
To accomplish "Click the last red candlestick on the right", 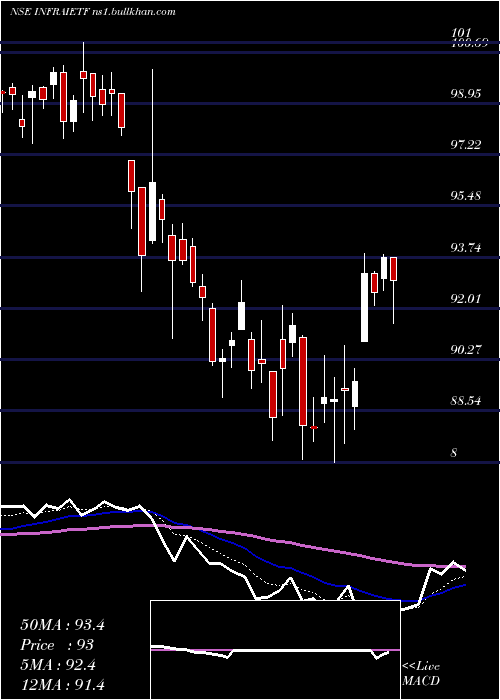I will (x=393, y=269).
